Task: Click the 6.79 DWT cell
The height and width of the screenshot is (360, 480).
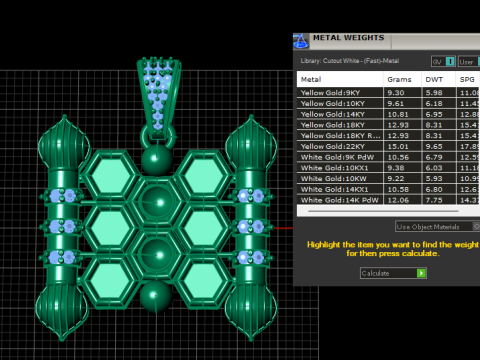Action: [x=438, y=157]
